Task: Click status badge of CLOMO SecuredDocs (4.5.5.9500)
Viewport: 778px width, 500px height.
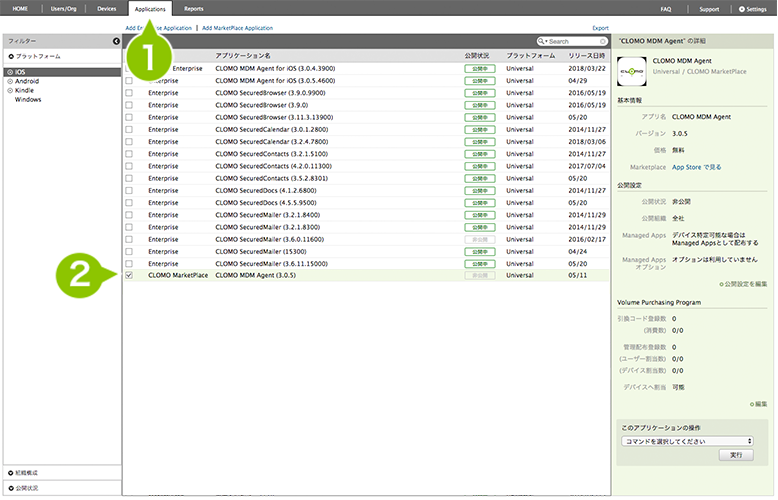Action: pos(480,203)
